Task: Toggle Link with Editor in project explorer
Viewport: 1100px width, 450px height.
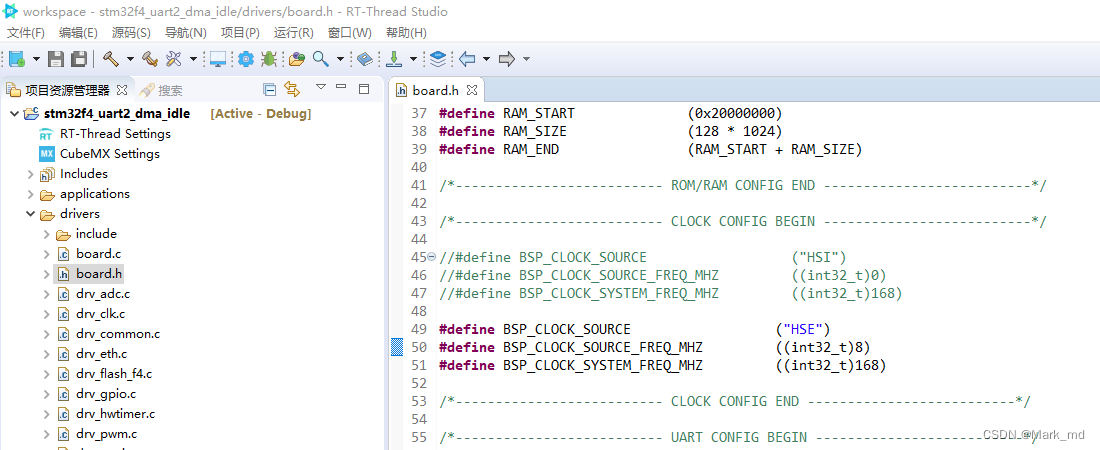Action: point(292,89)
